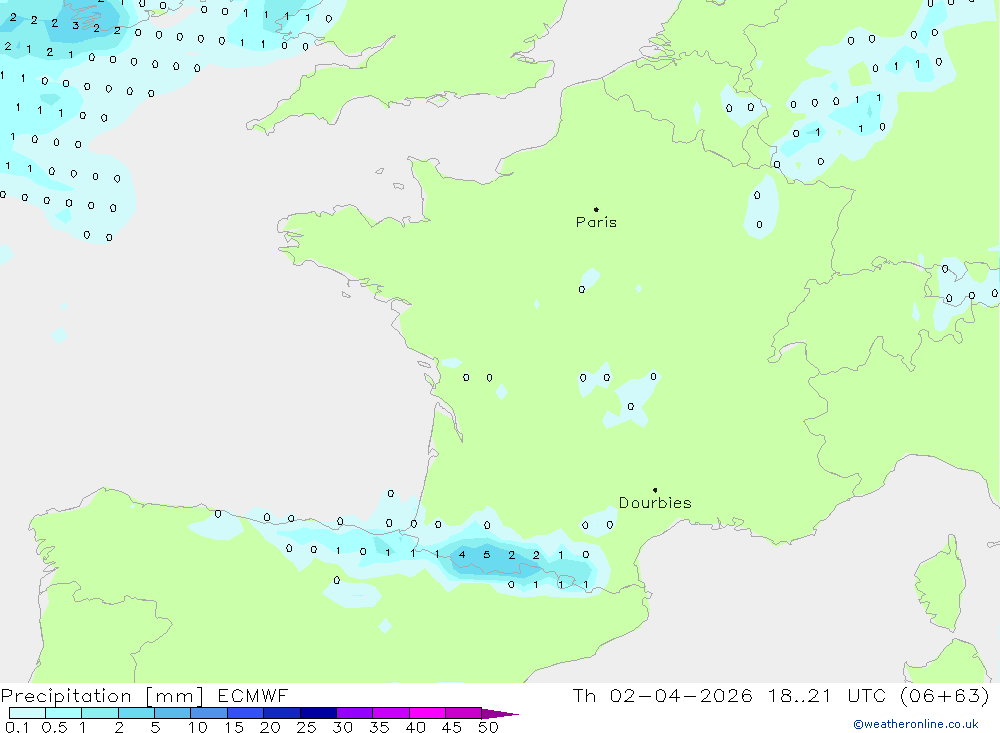Pick the 5–10 mm legend color swatch
The width and height of the screenshot is (1000, 733).
[173, 713]
